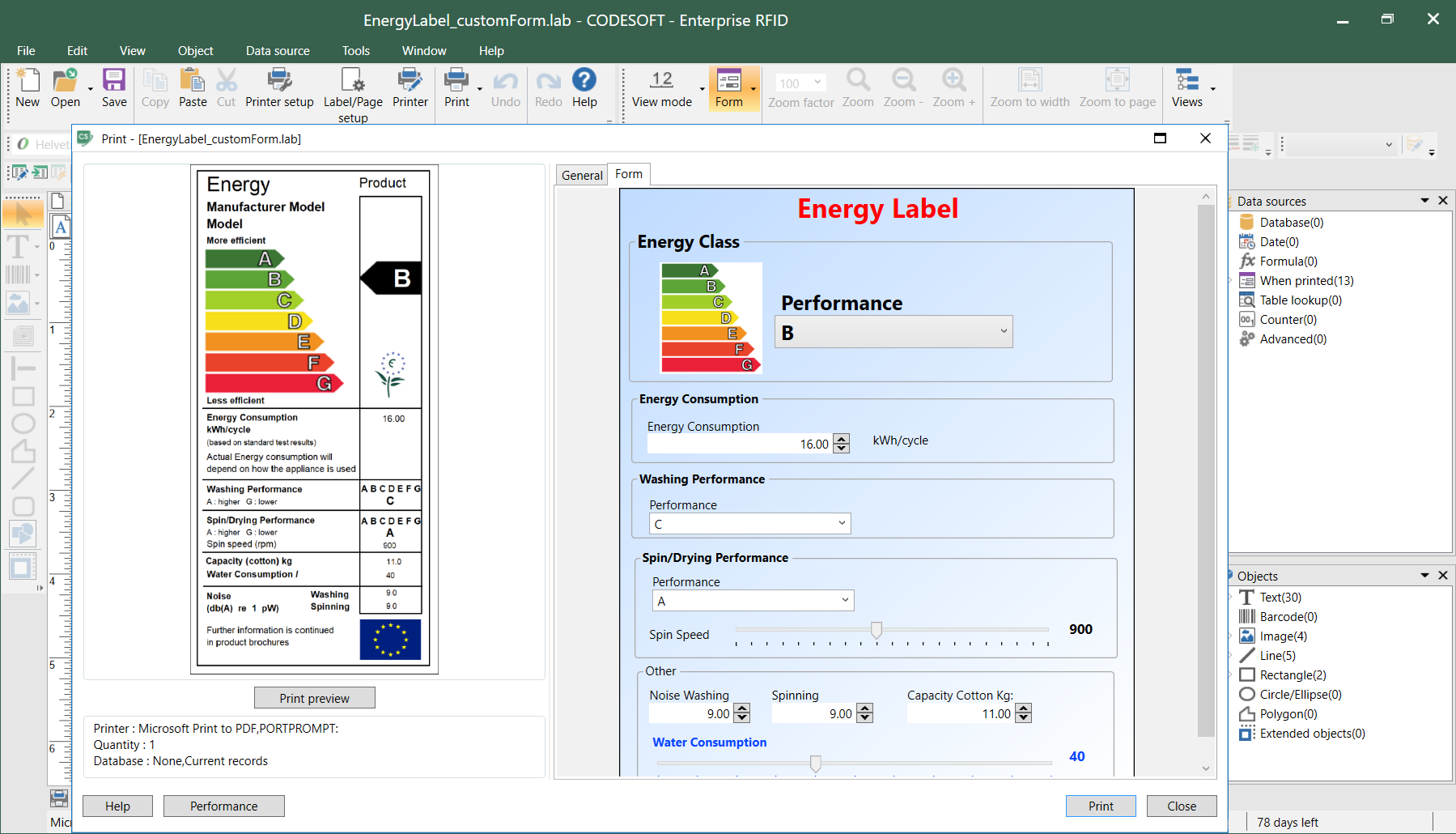1456x834 pixels.
Task: Click the Print preview button
Action: click(314, 697)
